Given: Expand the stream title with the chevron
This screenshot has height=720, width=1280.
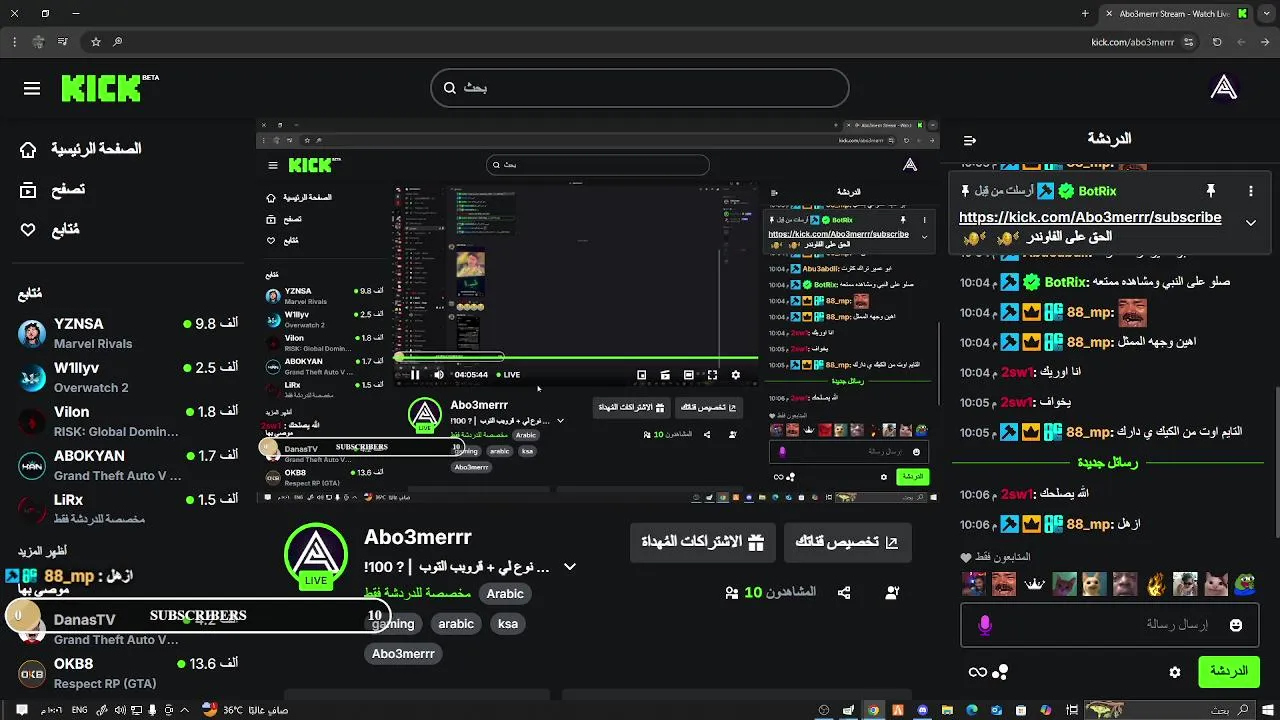Looking at the screenshot, I should click(x=570, y=567).
